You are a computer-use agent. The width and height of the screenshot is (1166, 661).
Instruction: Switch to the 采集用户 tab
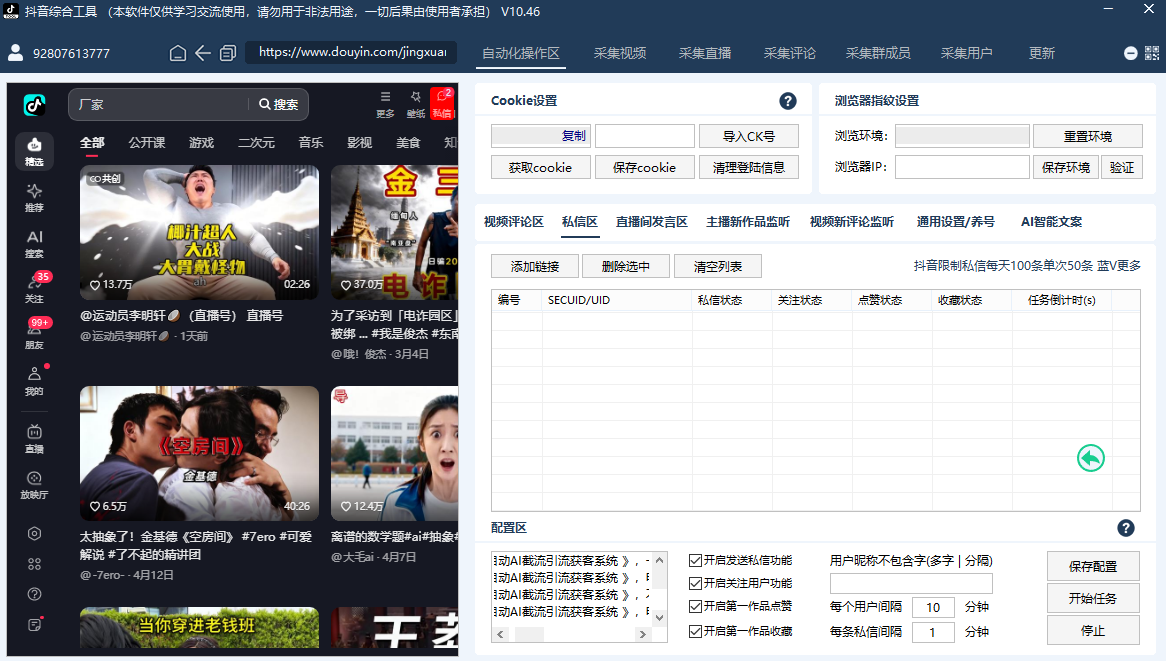(966, 54)
